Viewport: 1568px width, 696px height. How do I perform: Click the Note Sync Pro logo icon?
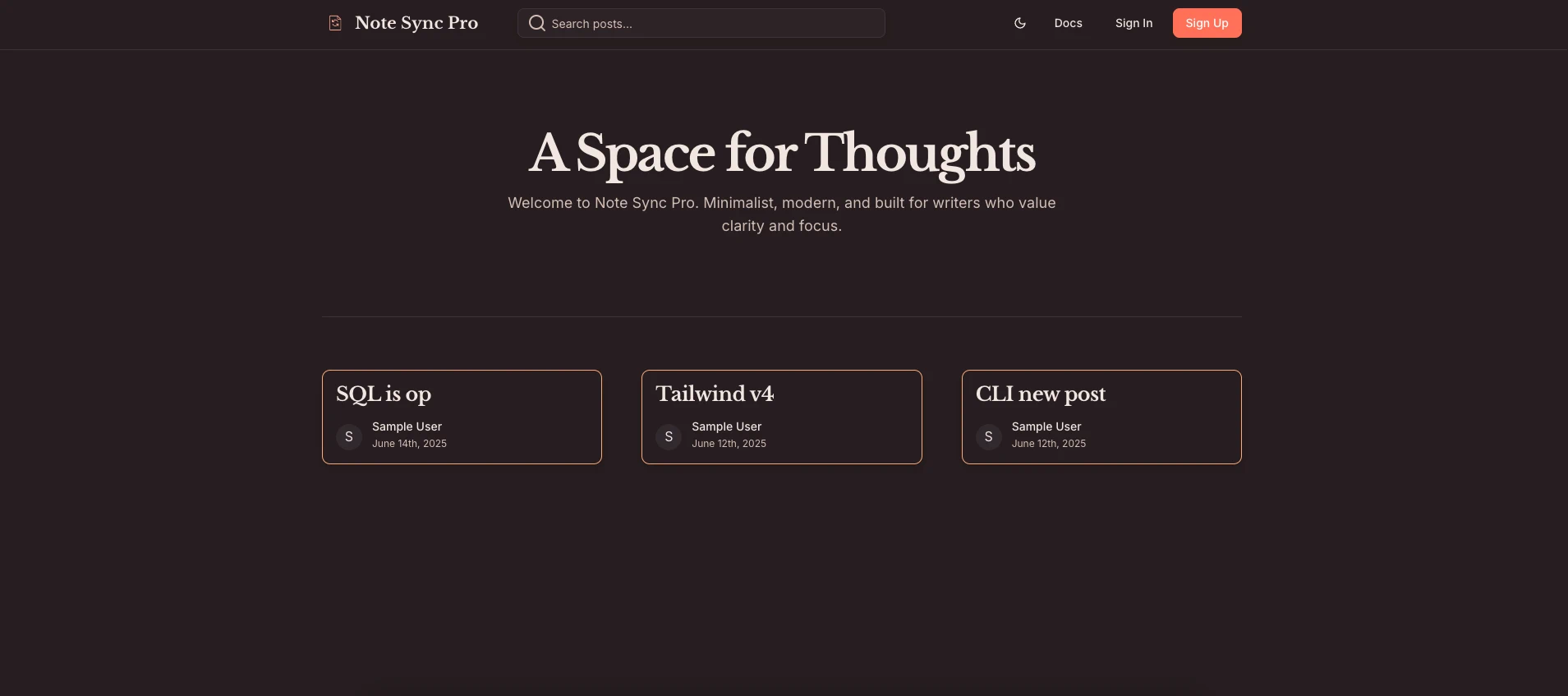pyautogui.click(x=335, y=23)
